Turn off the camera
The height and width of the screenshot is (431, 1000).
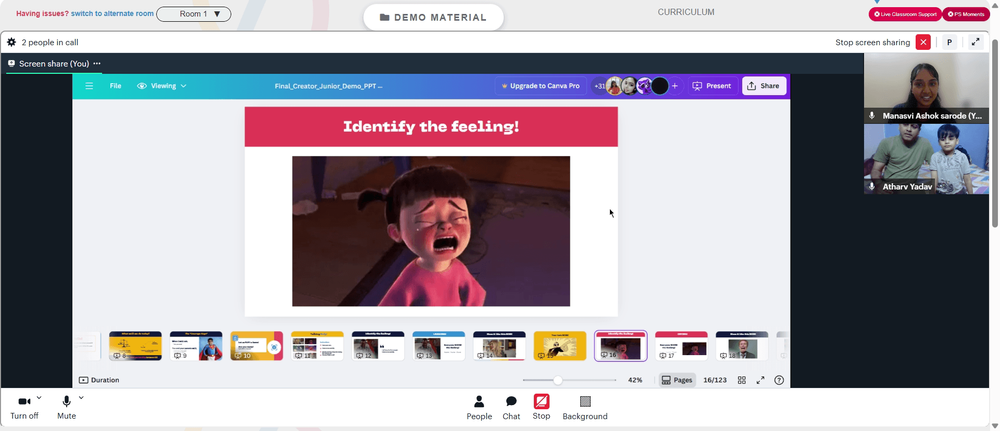pyautogui.click(x=24, y=402)
